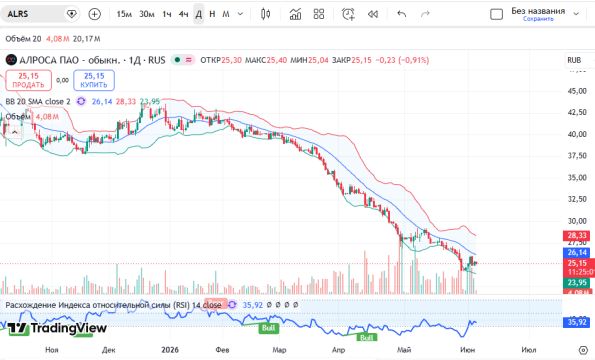Create an alert with the clock icon
595x360 pixels.
click(x=348, y=14)
